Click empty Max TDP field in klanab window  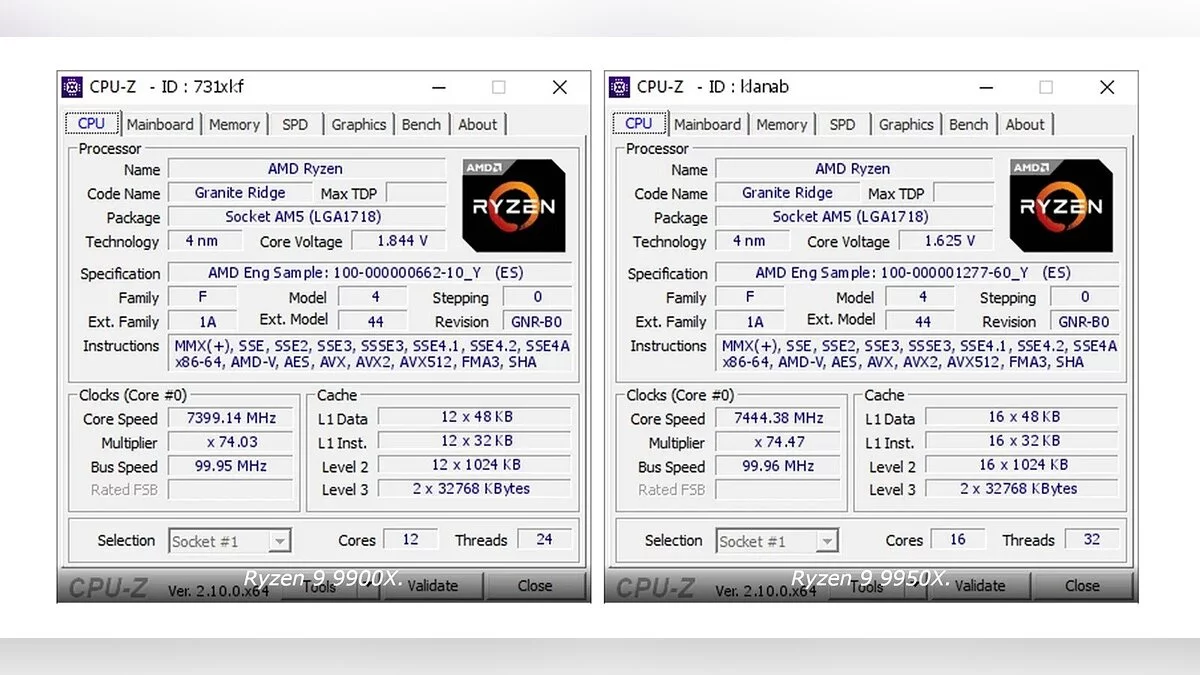[x=963, y=193]
